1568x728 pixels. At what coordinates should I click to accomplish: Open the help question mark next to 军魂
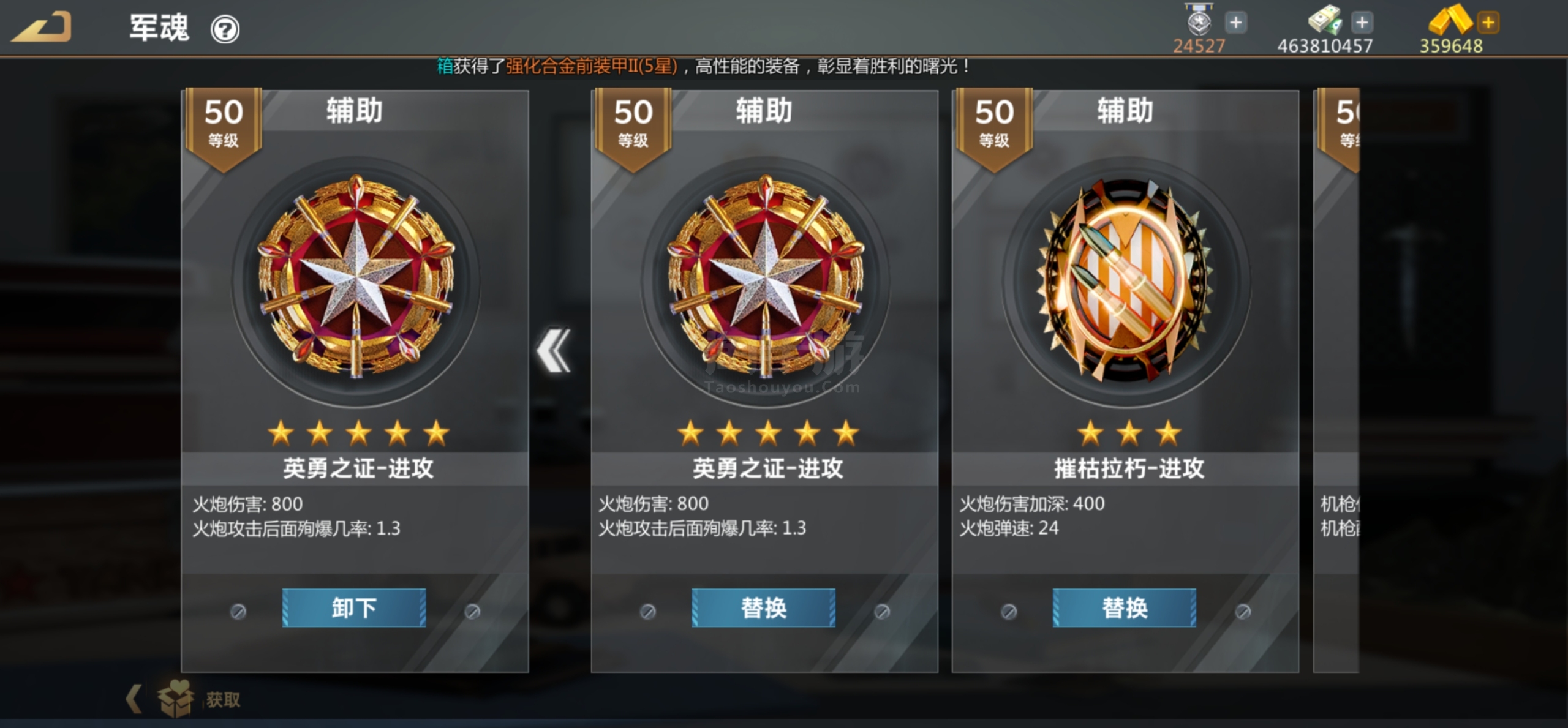pyautogui.click(x=225, y=29)
